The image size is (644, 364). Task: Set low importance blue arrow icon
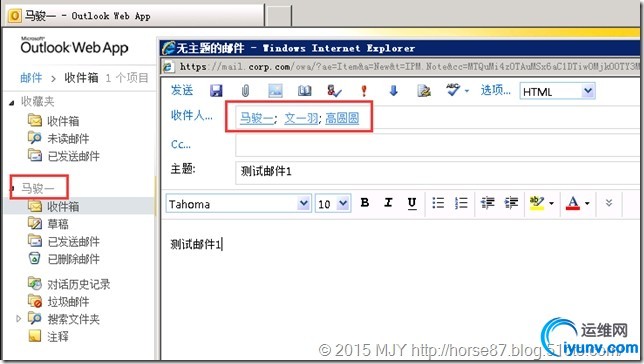(x=393, y=91)
